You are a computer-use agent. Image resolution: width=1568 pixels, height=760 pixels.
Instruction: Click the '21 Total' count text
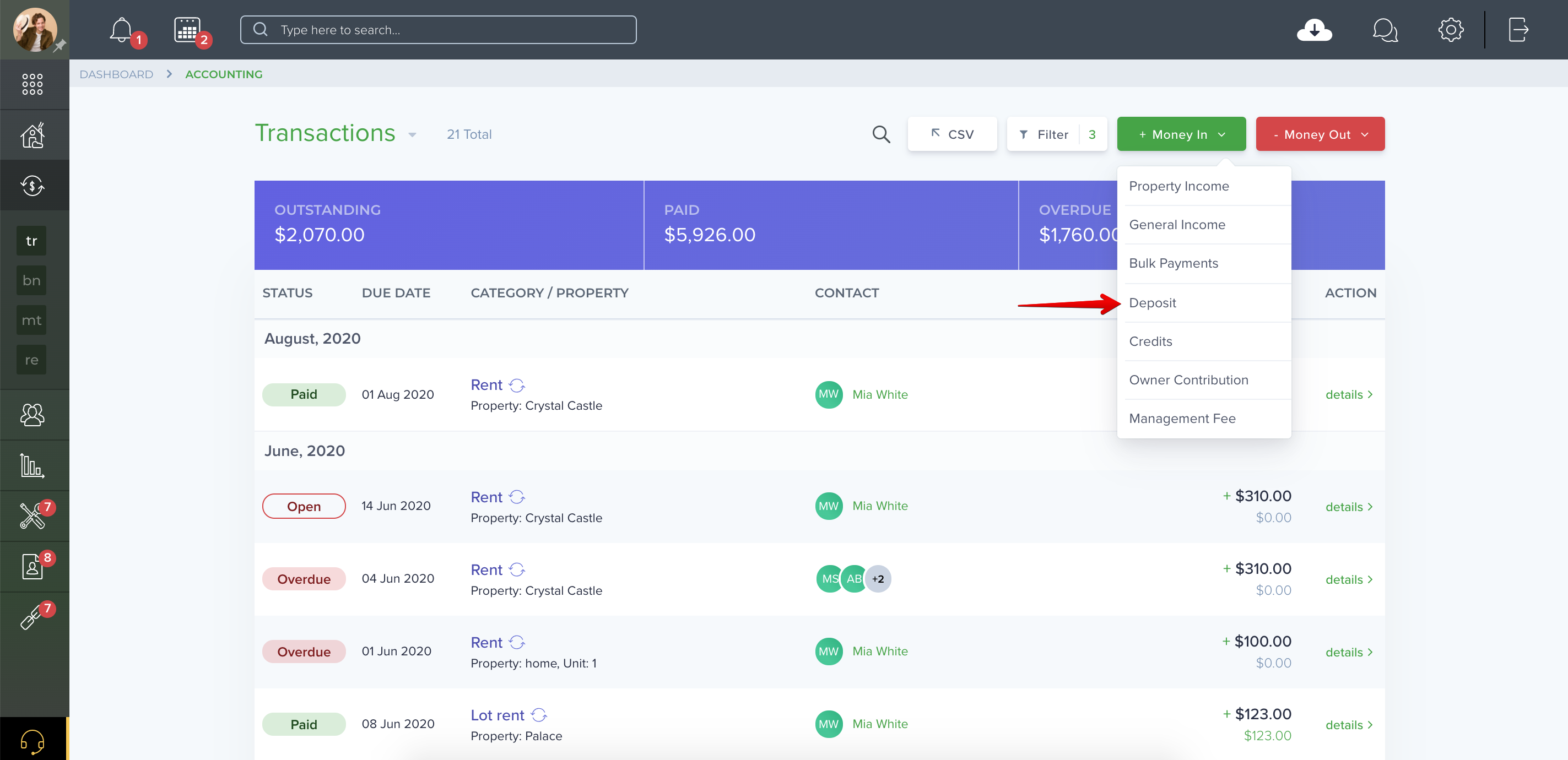click(x=469, y=134)
